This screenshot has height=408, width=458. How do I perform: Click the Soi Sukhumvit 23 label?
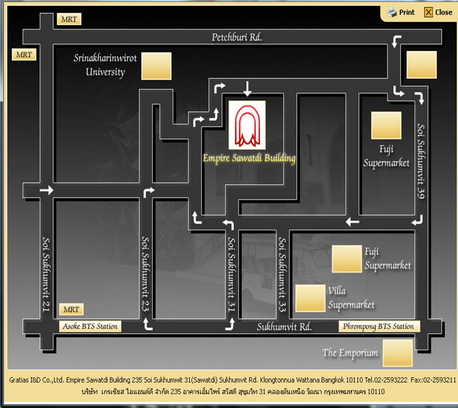point(145,274)
